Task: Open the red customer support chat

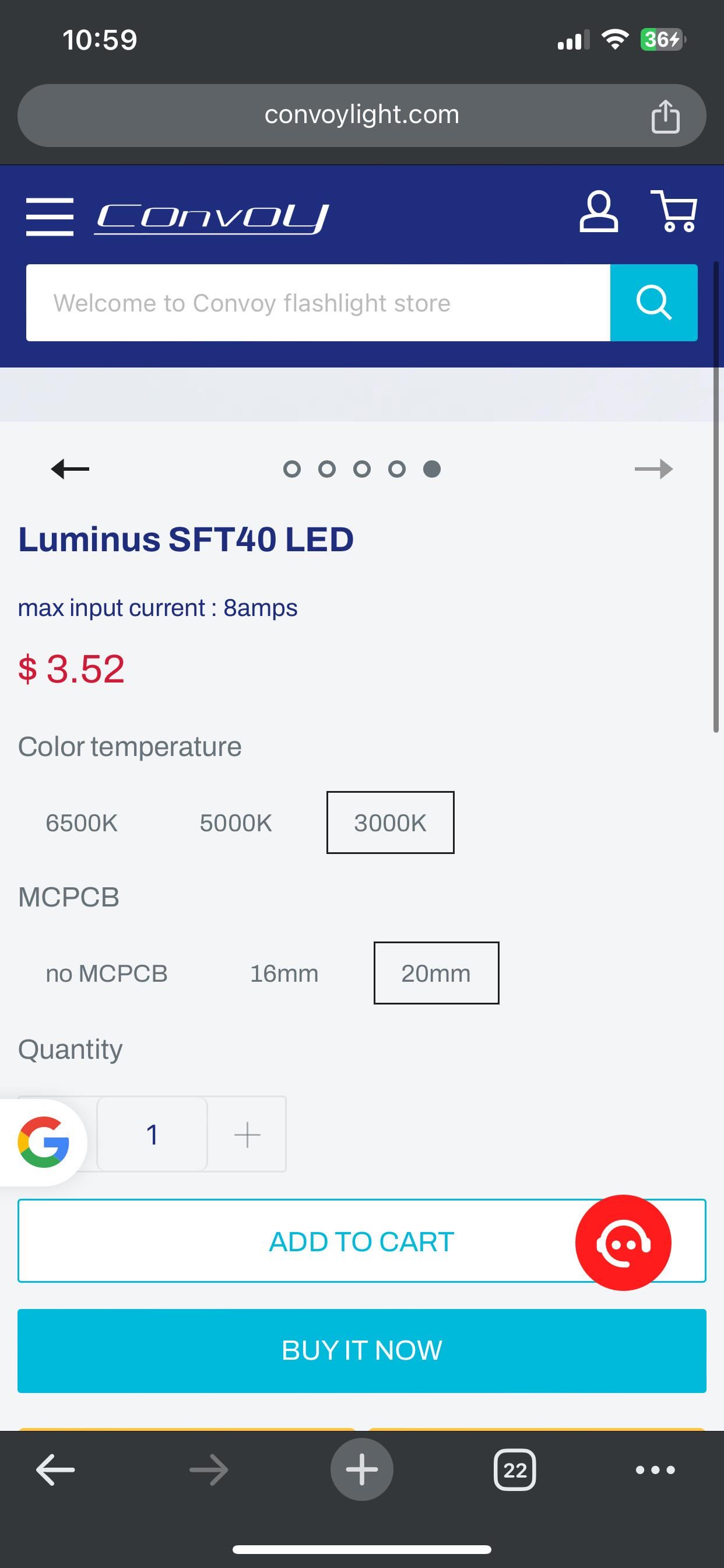Action: pos(623,1242)
